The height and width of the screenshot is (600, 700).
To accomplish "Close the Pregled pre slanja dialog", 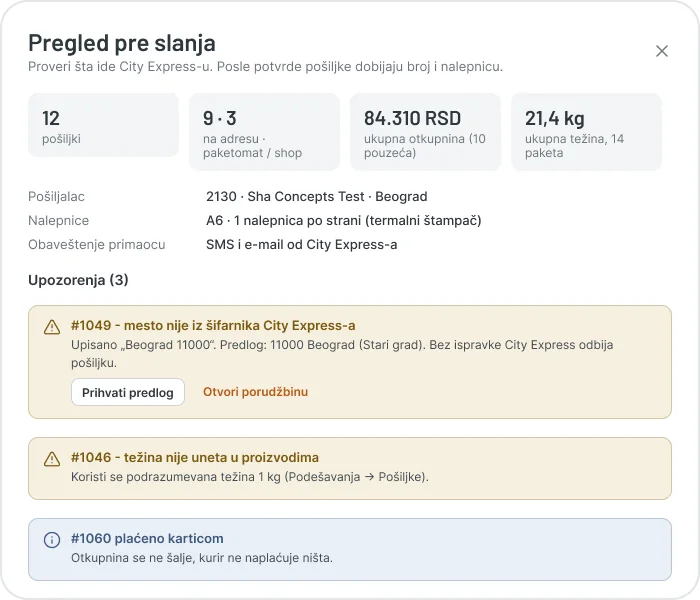I will pyautogui.click(x=662, y=51).
